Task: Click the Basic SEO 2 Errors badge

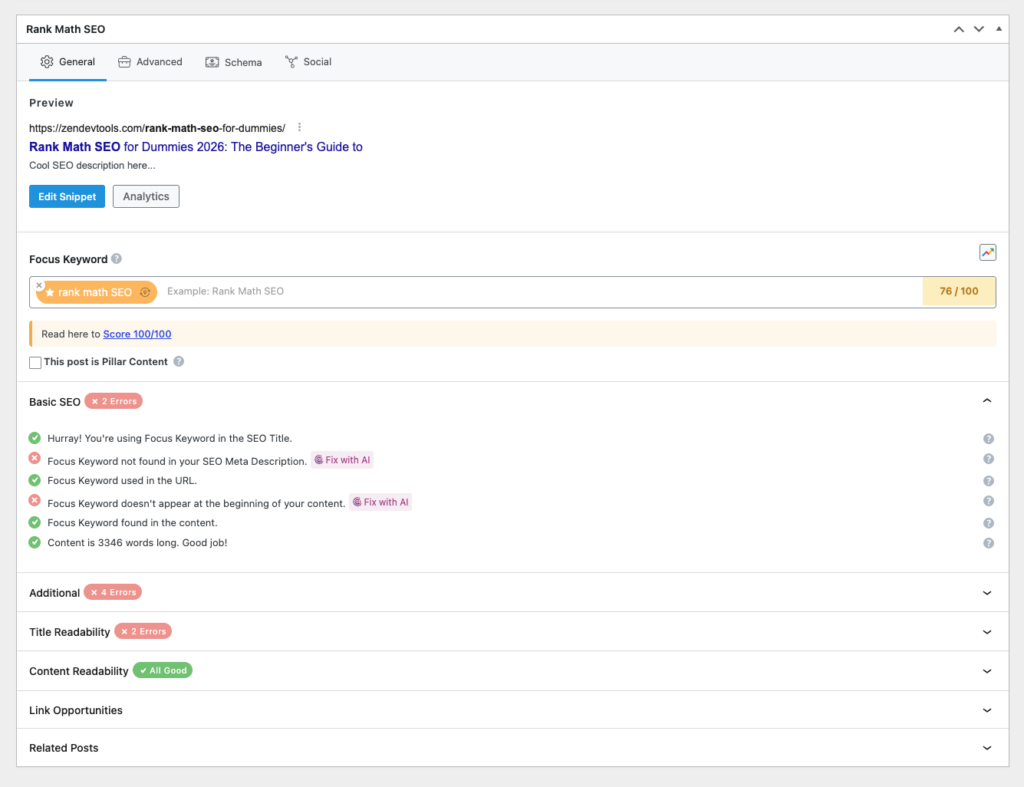Action: pyautogui.click(x=114, y=401)
